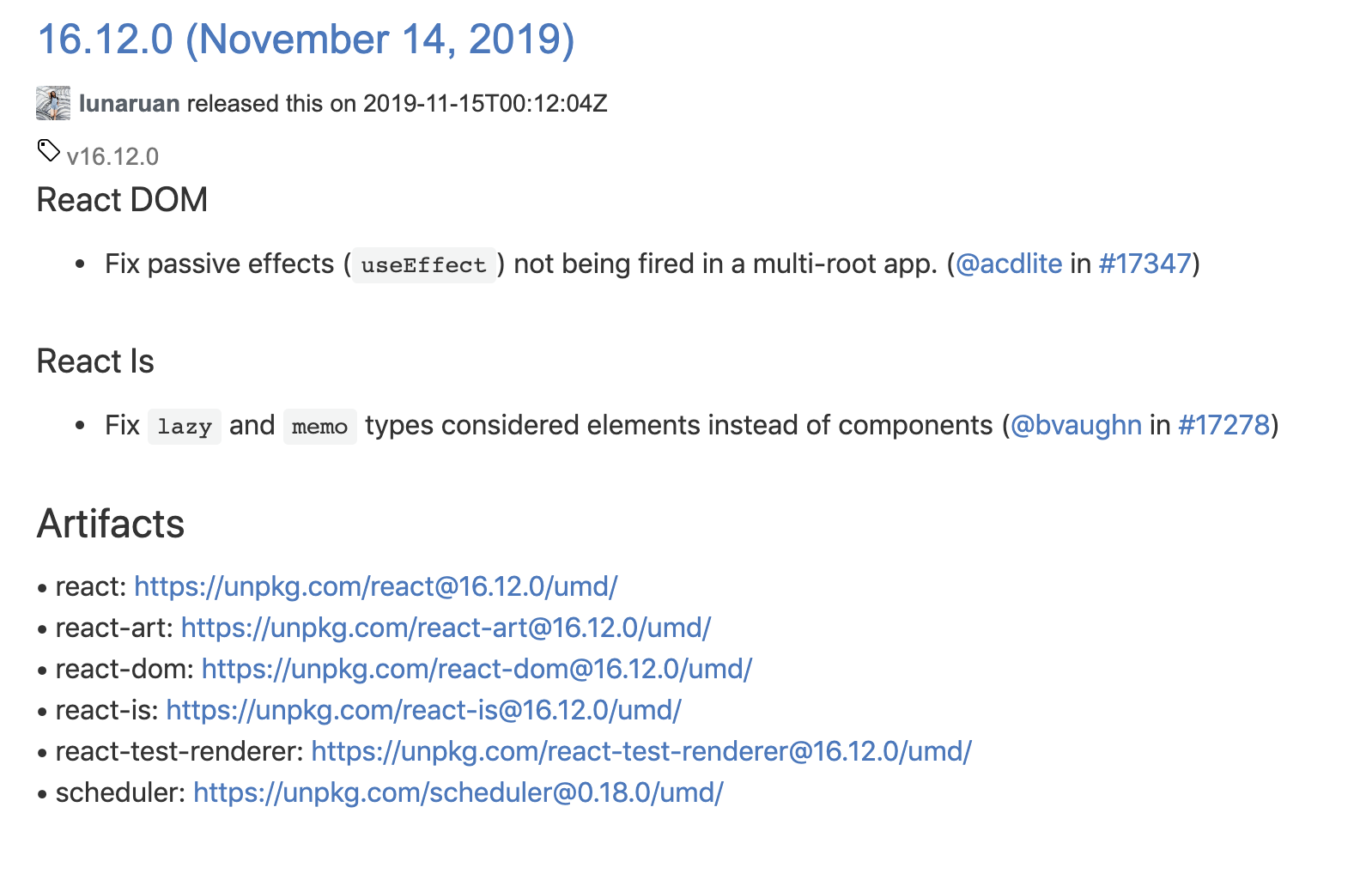
Task: Open the react-dom unpkg UMD link
Action: tap(477, 669)
